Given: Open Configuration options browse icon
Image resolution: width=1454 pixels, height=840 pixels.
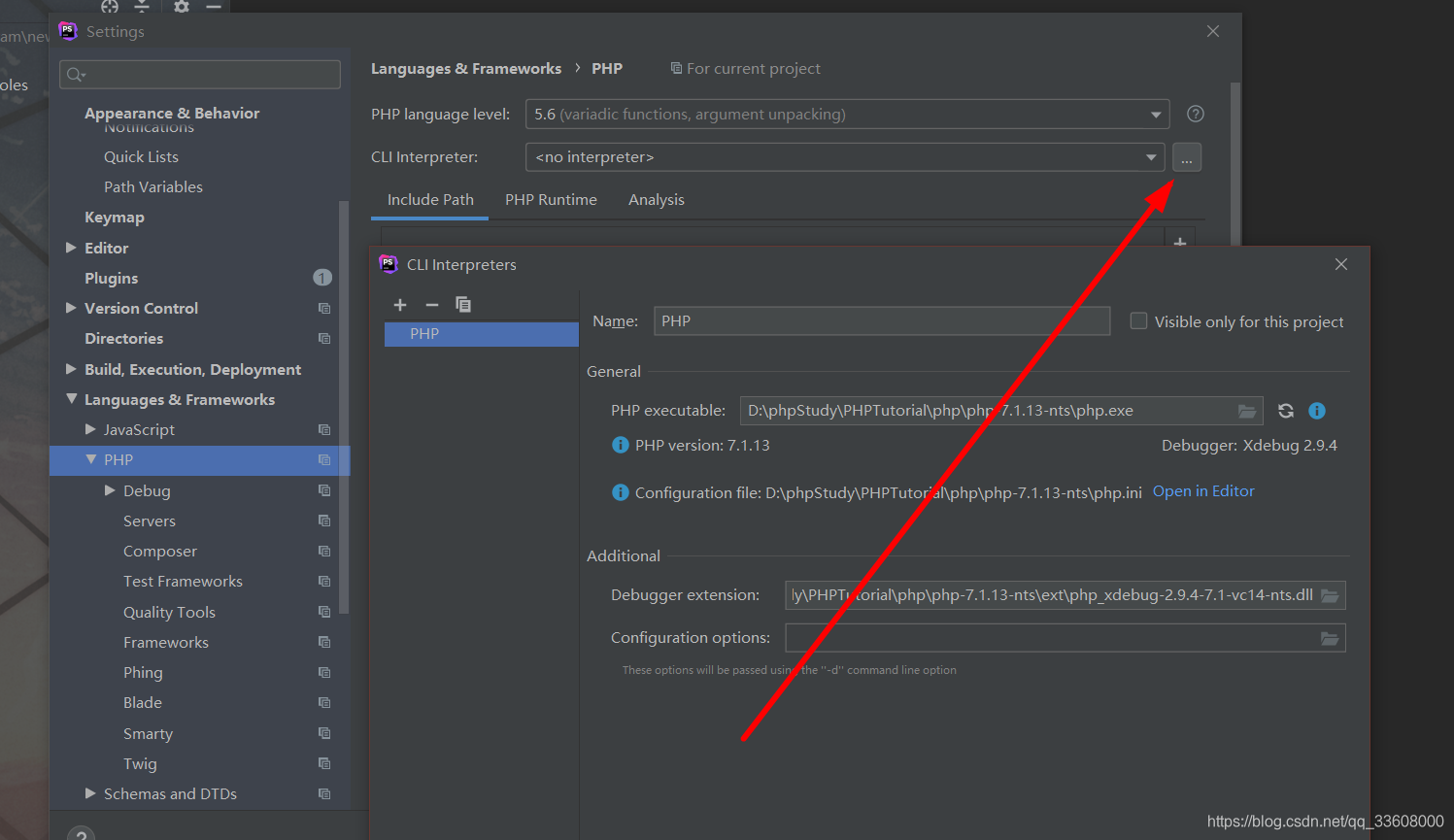Looking at the screenshot, I should point(1330,638).
